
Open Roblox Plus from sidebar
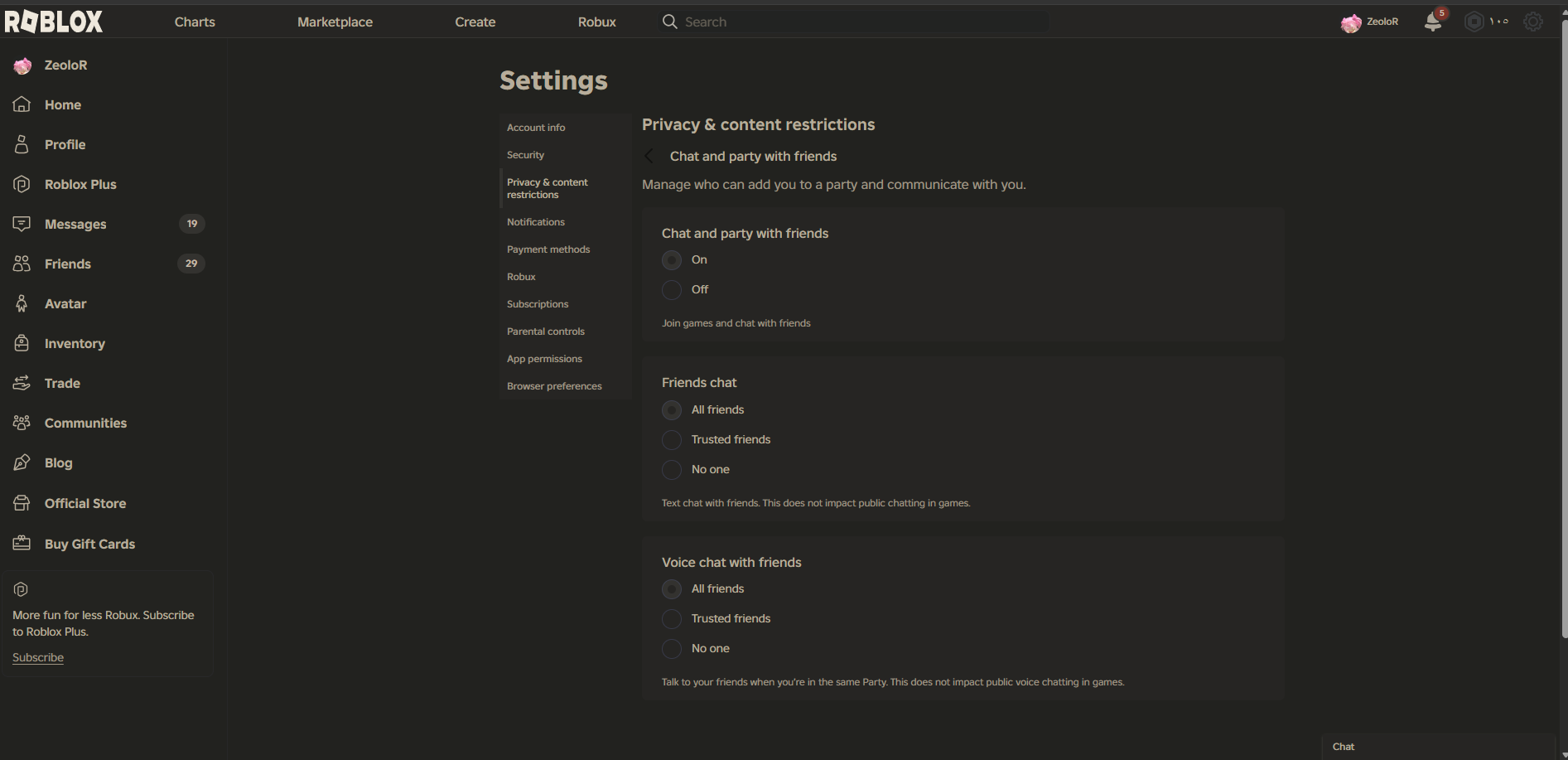pyautogui.click(x=80, y=185)
